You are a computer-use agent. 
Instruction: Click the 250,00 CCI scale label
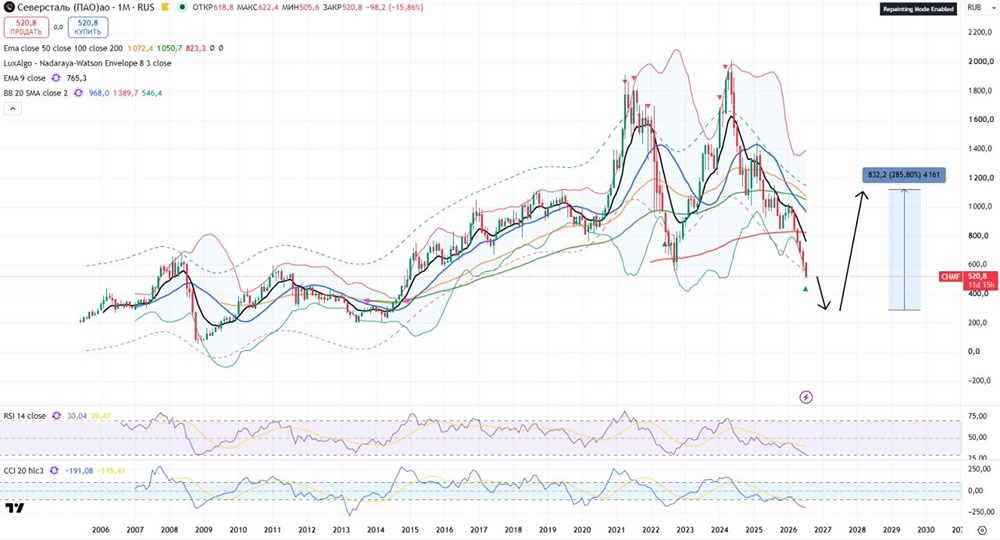[980, 469]
